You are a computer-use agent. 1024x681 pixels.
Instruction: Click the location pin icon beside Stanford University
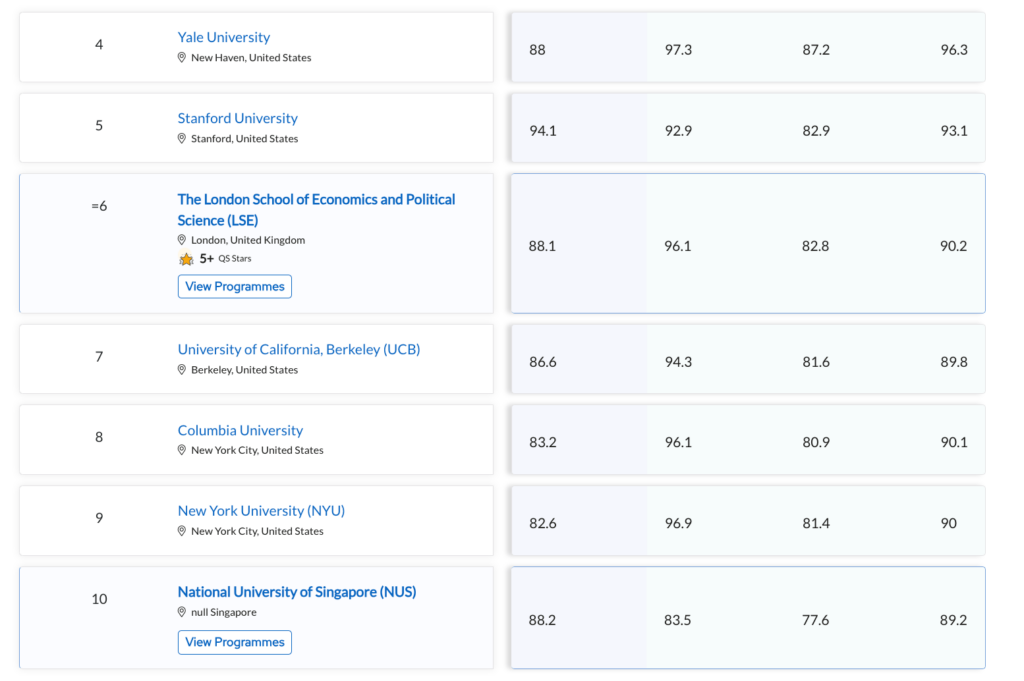(181, 139)
